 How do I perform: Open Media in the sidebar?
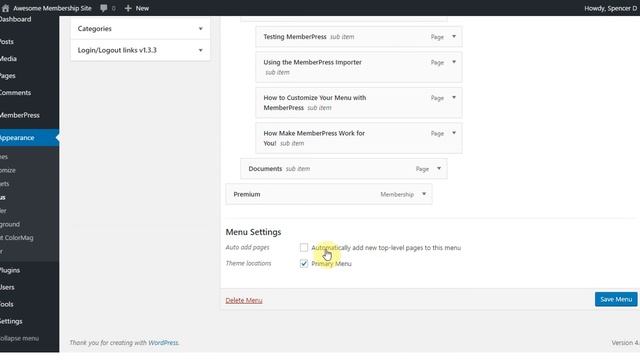[9, 59]
